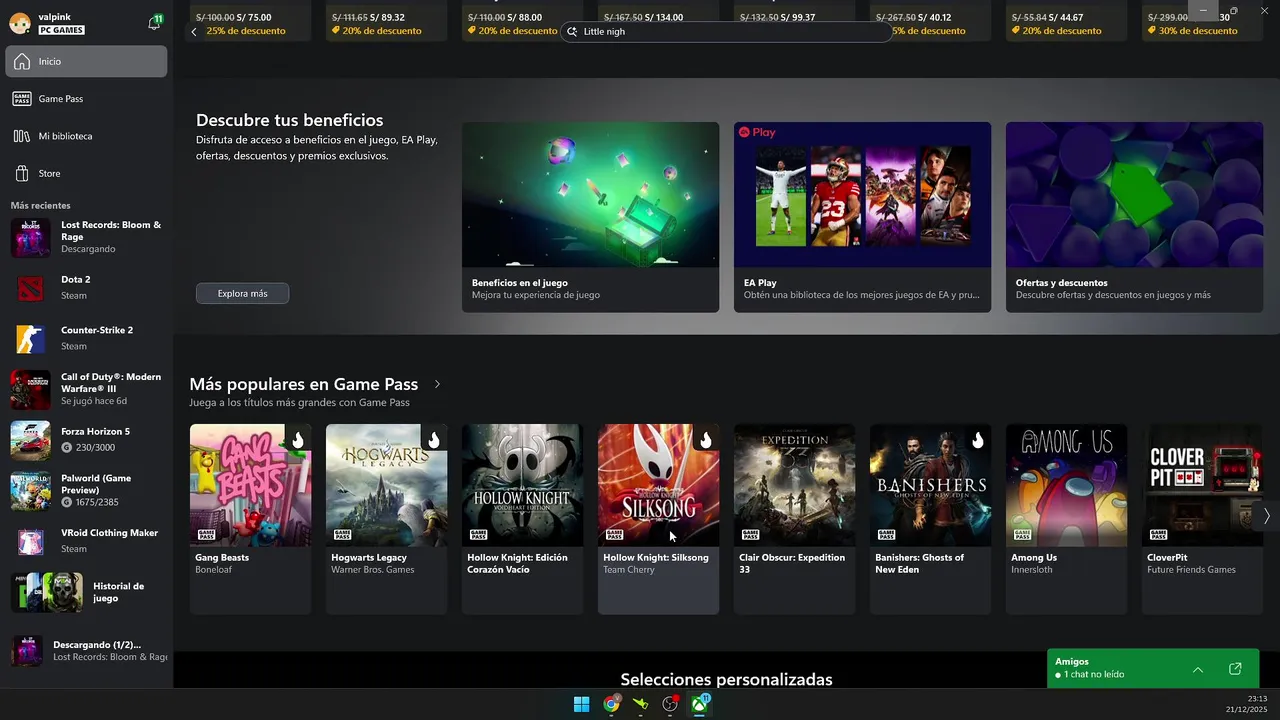Viewport: 1280px width, 720px height.
Task: Open the EA Play benefits card
Action: click(862, 217)
